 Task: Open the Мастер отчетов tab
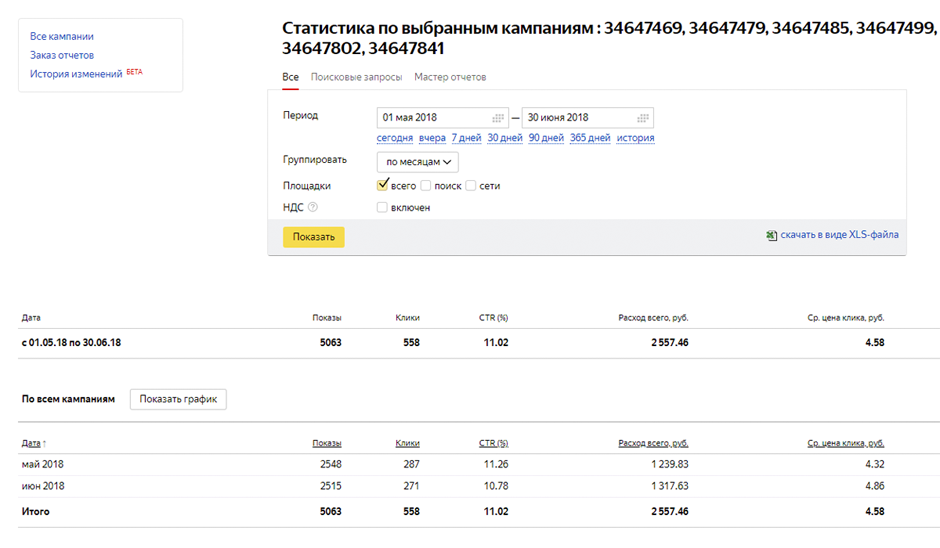point(450,77)
